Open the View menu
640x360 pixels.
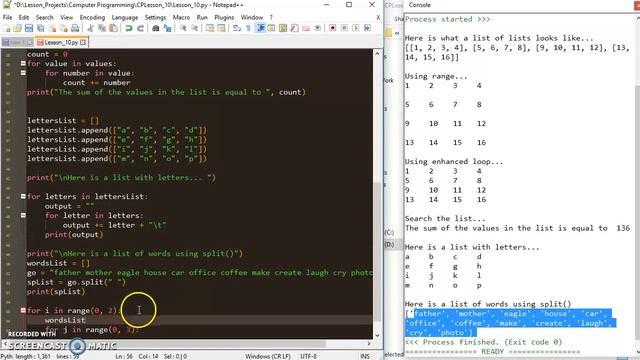[67, 18]
